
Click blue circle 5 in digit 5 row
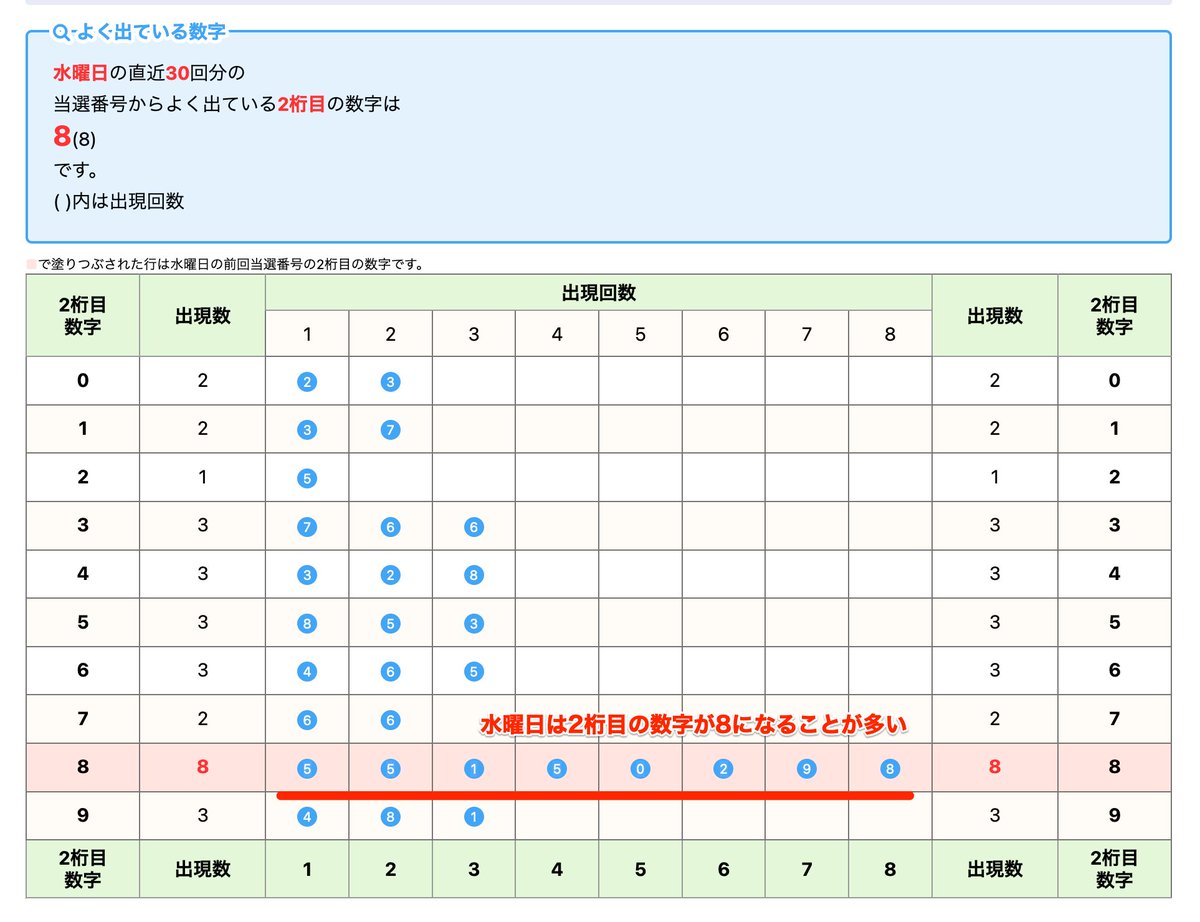390,623
